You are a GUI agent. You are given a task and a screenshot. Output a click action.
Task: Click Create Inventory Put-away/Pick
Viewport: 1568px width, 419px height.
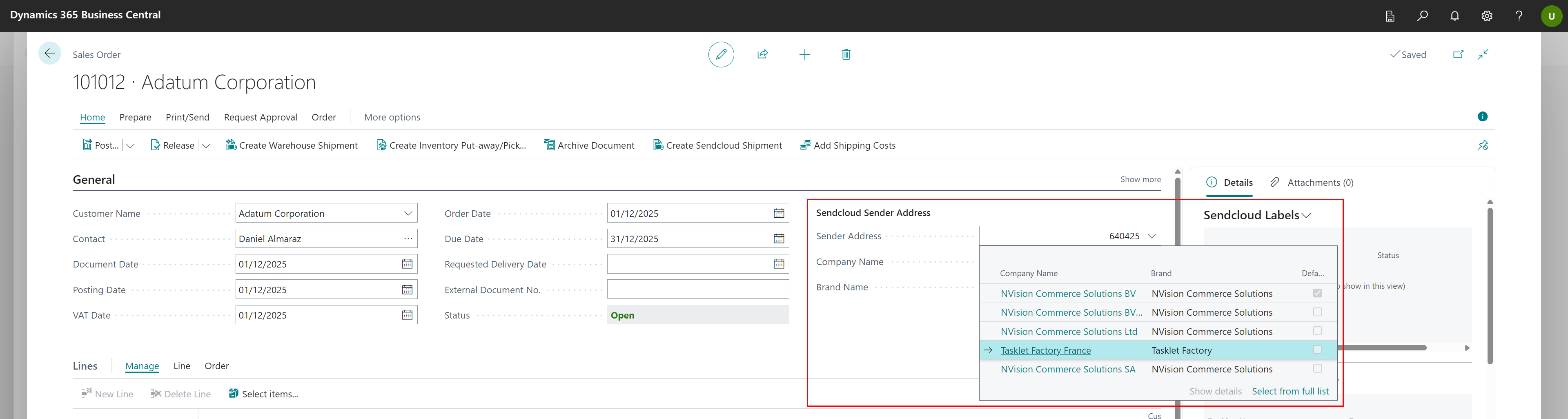click(x=451, y=145)
